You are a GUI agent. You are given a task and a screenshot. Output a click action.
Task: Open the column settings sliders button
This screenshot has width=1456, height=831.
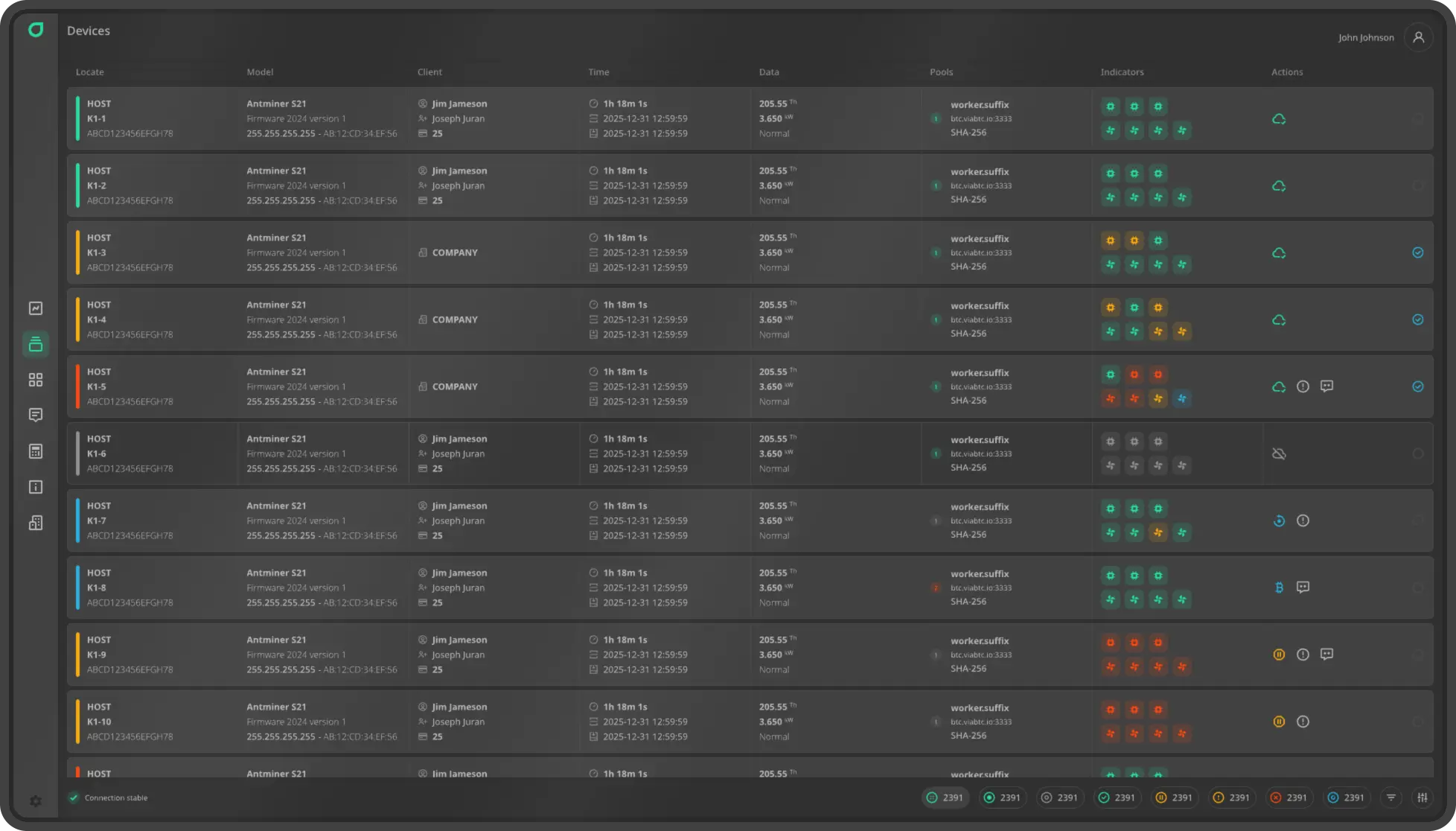[1423, 797]
